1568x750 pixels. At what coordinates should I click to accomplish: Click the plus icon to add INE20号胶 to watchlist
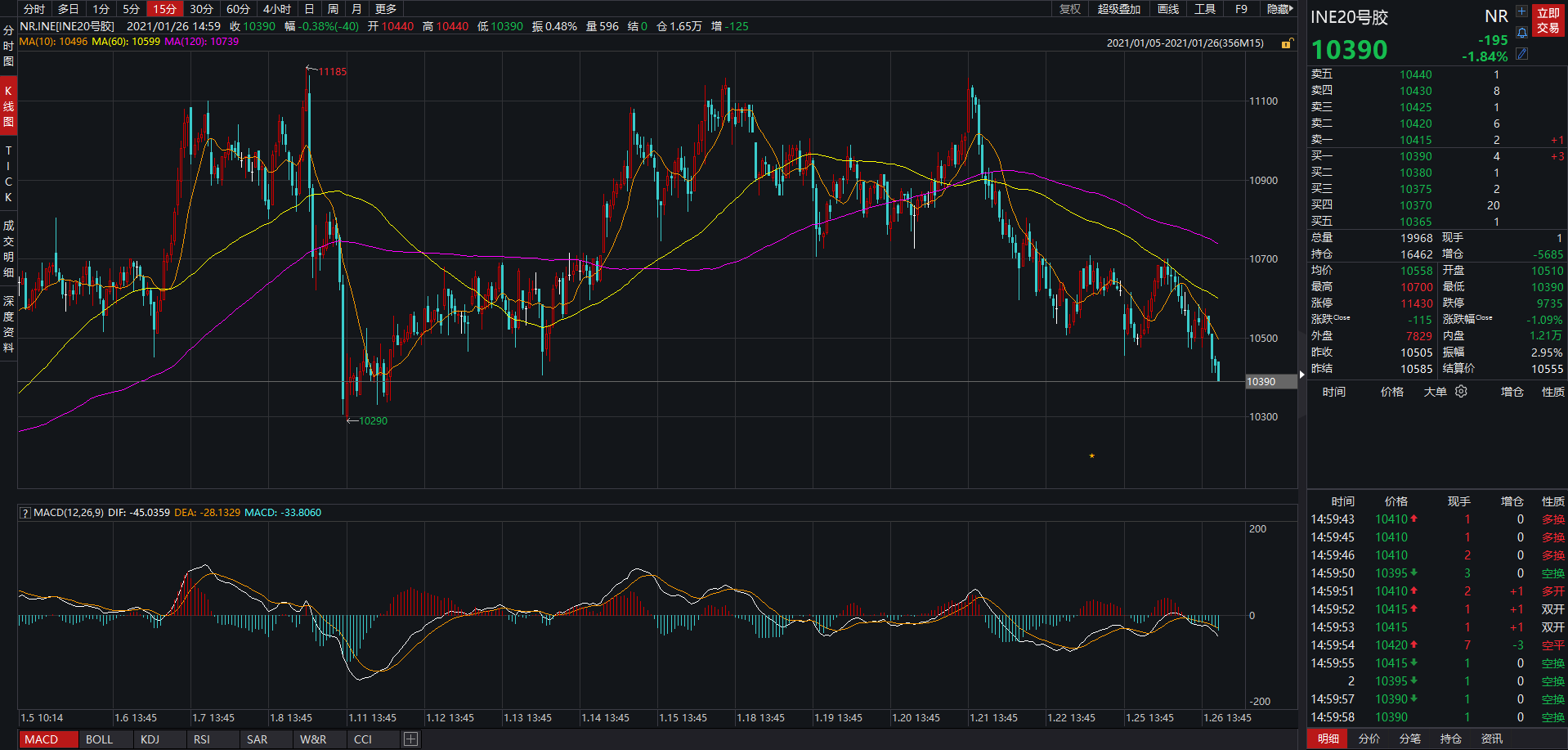pos(1521,11)
